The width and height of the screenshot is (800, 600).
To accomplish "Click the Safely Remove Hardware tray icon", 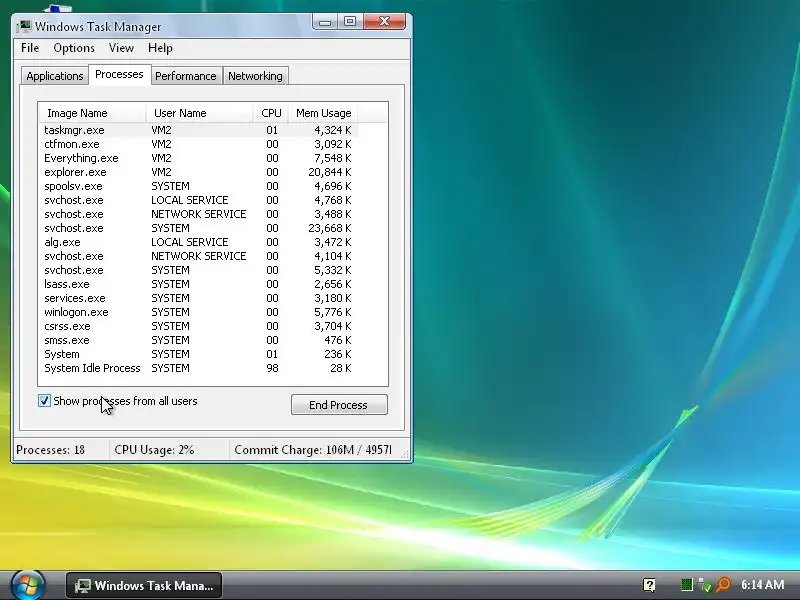I will 705,585.
